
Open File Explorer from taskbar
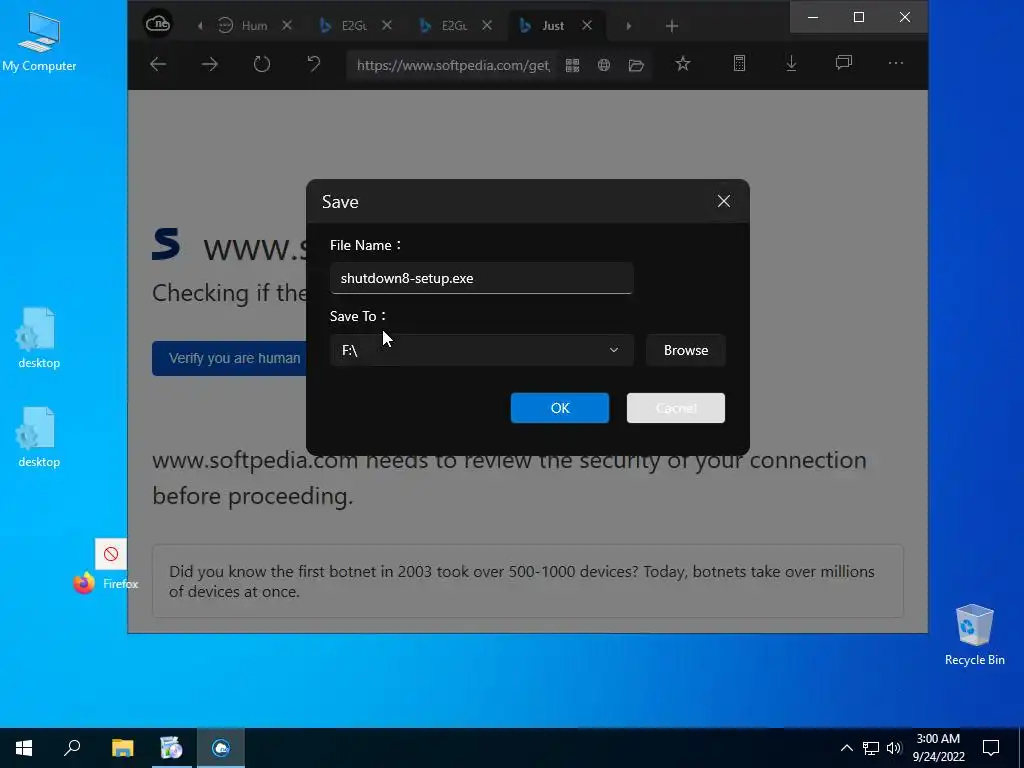click(x=122, y=748)
